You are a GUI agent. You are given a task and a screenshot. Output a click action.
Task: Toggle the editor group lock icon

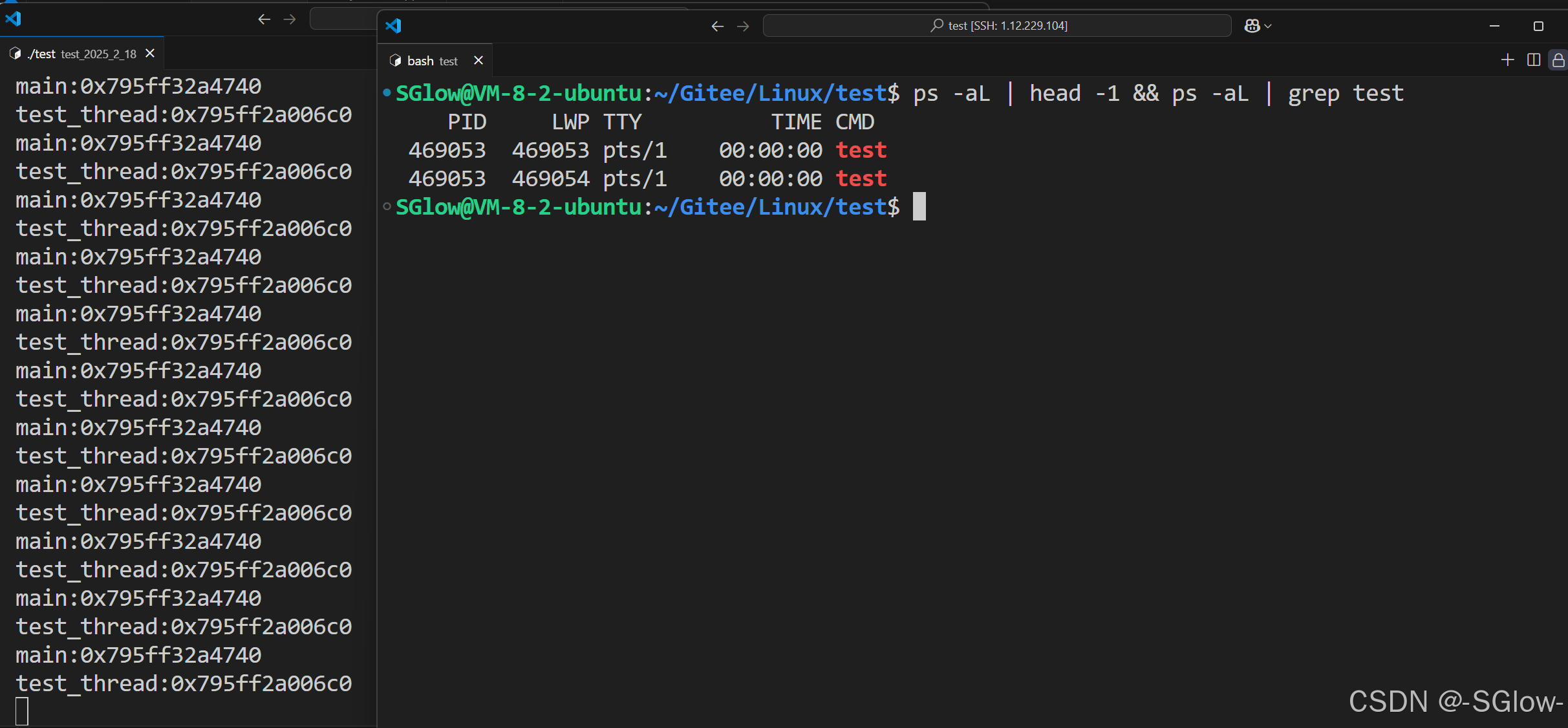pyautogui.click(x=1558, y=61)
